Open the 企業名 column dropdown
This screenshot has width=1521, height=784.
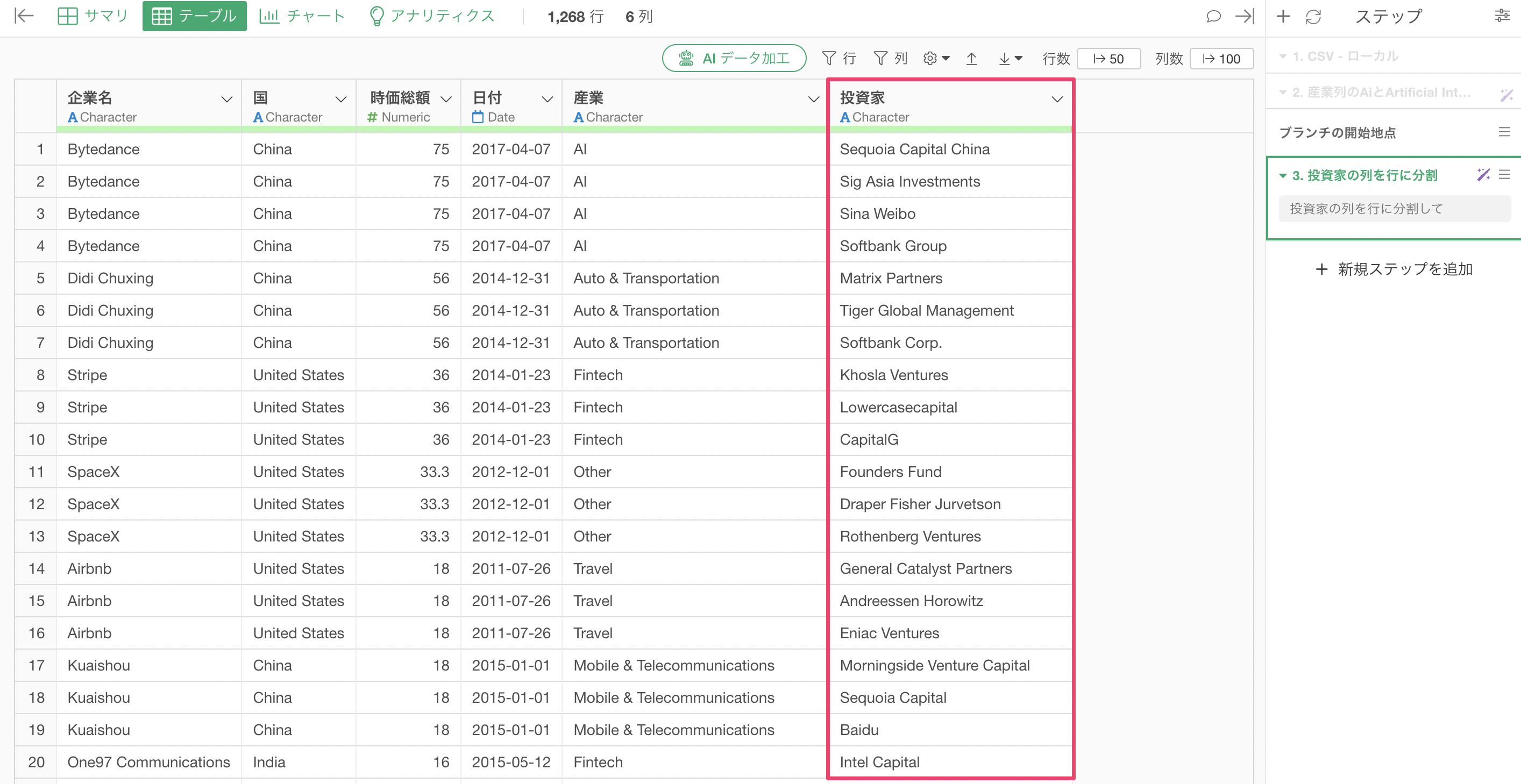pos(227,99)
